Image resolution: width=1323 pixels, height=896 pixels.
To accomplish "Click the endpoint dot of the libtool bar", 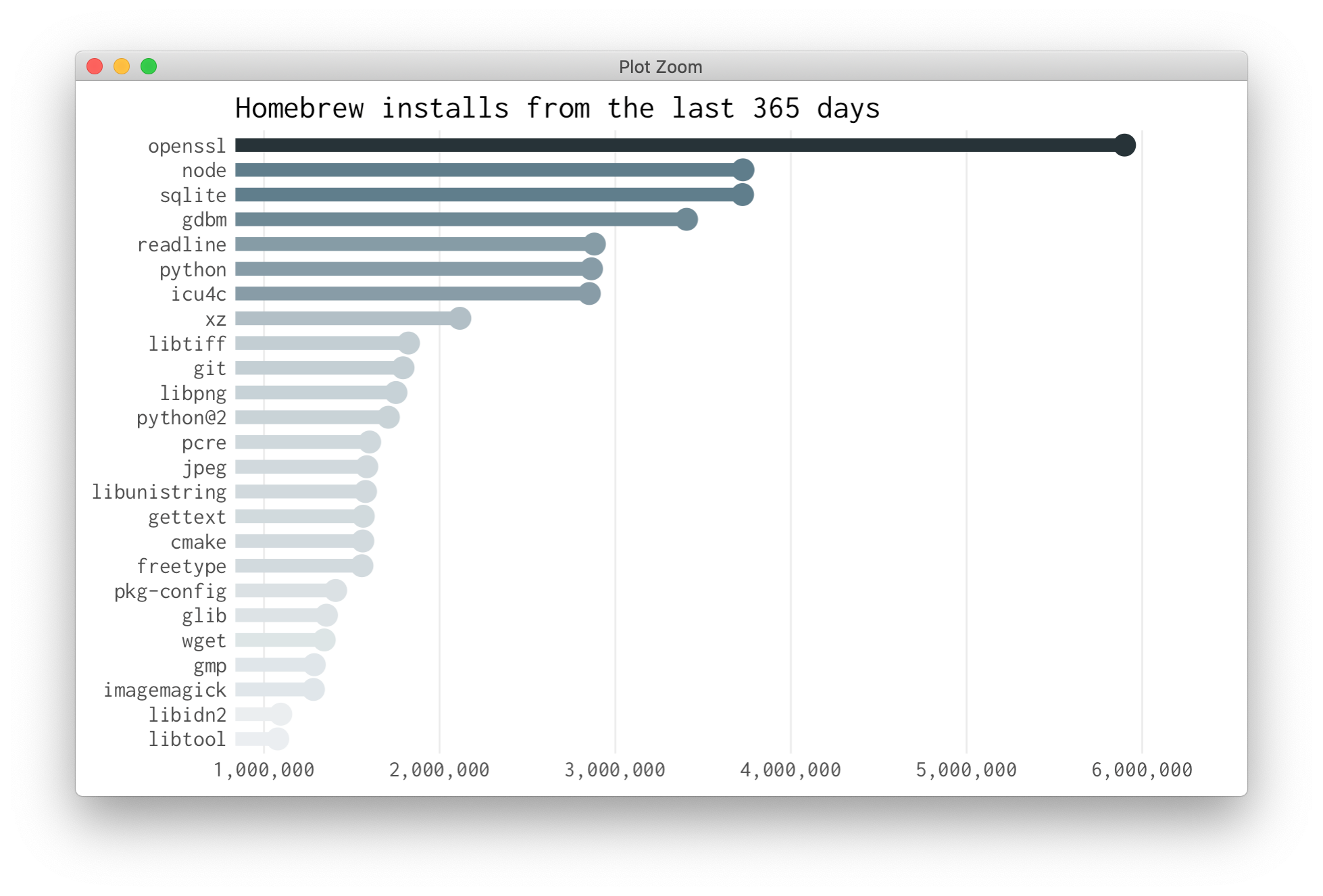I will tap(278, 739).
